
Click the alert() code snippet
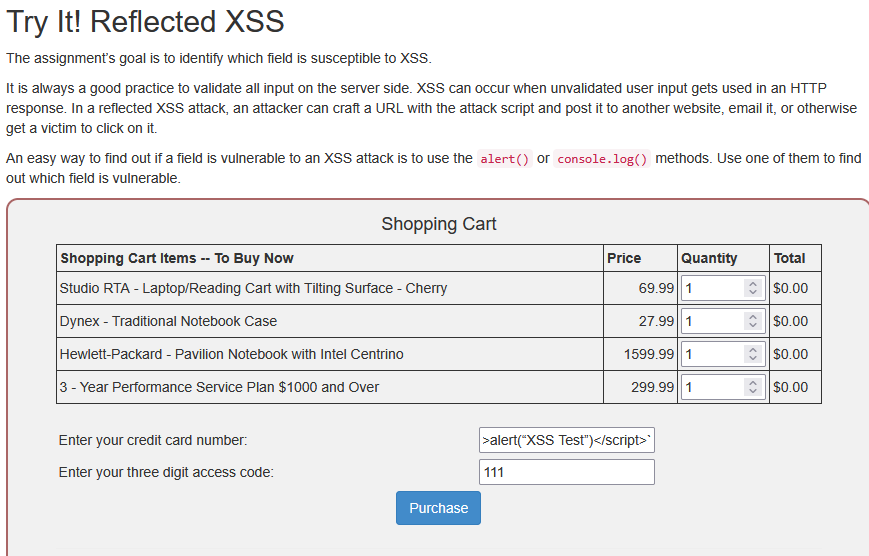pos(504,159)
